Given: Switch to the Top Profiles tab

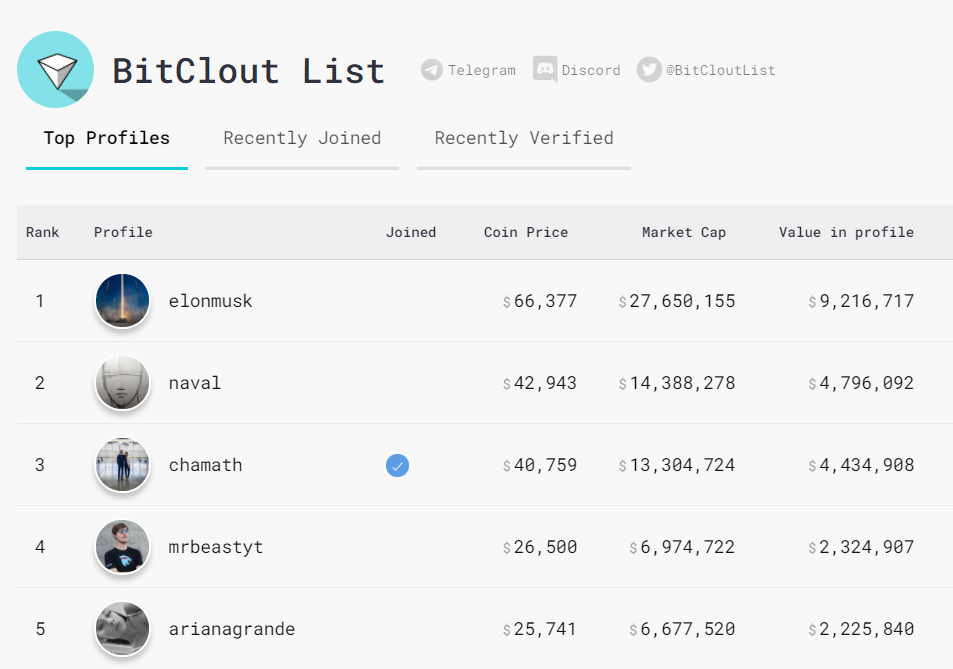Looking at the screenshot, I should click(x=107, y=139).
